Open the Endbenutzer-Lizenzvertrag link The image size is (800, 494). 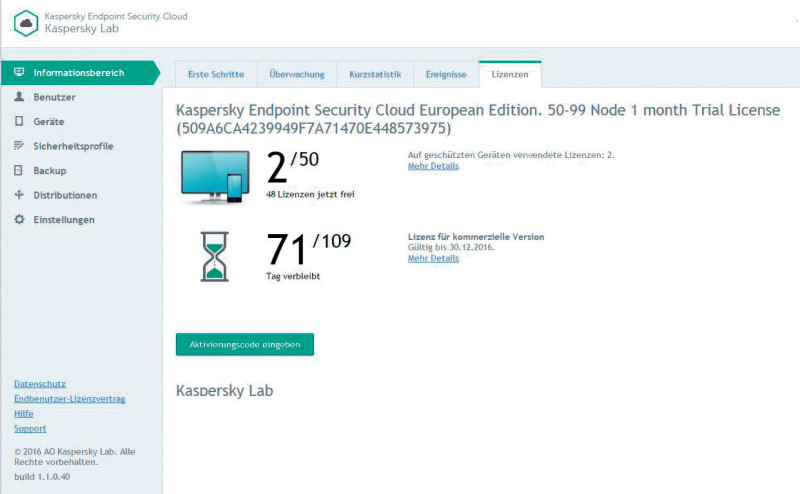[x=69, y=399]
